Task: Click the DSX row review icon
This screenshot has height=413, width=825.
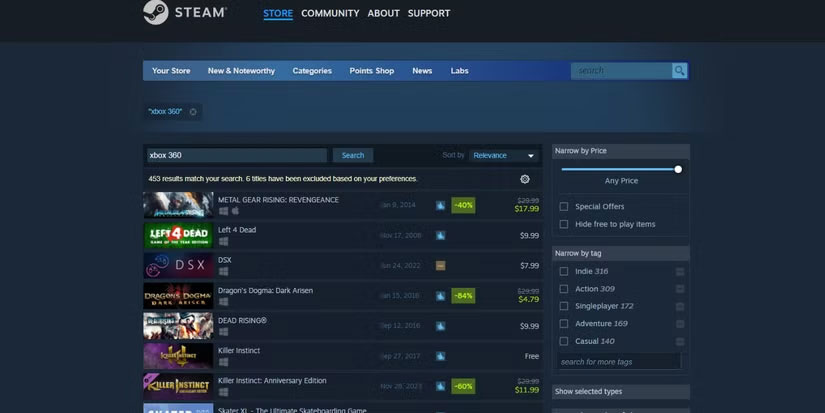Action: [440, 266]
